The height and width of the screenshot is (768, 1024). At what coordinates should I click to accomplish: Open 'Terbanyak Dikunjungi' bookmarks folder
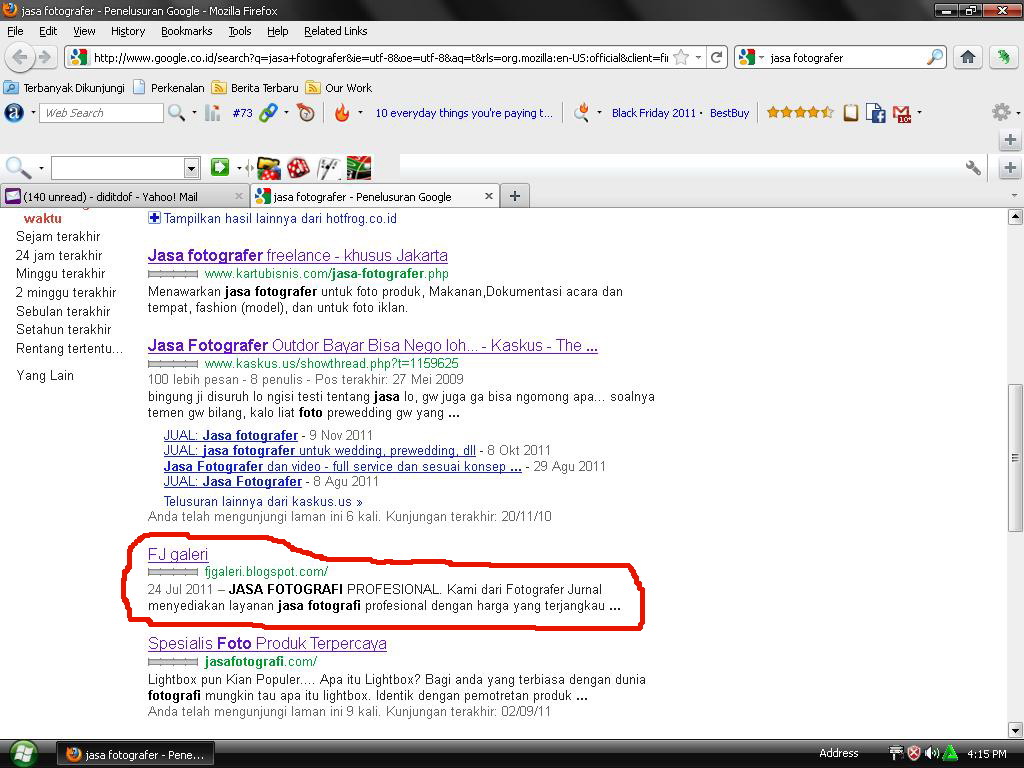pyautogui.click(x=64, y=88)
